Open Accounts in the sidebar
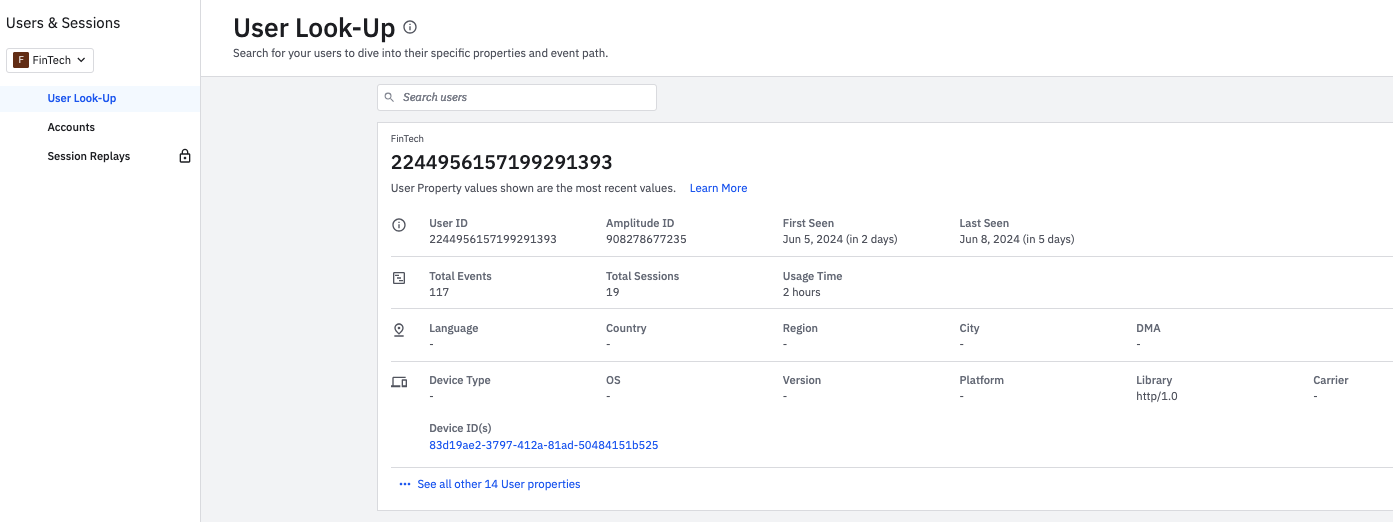This screenshot has height=522, width=1393. click(x=71, y=127)
